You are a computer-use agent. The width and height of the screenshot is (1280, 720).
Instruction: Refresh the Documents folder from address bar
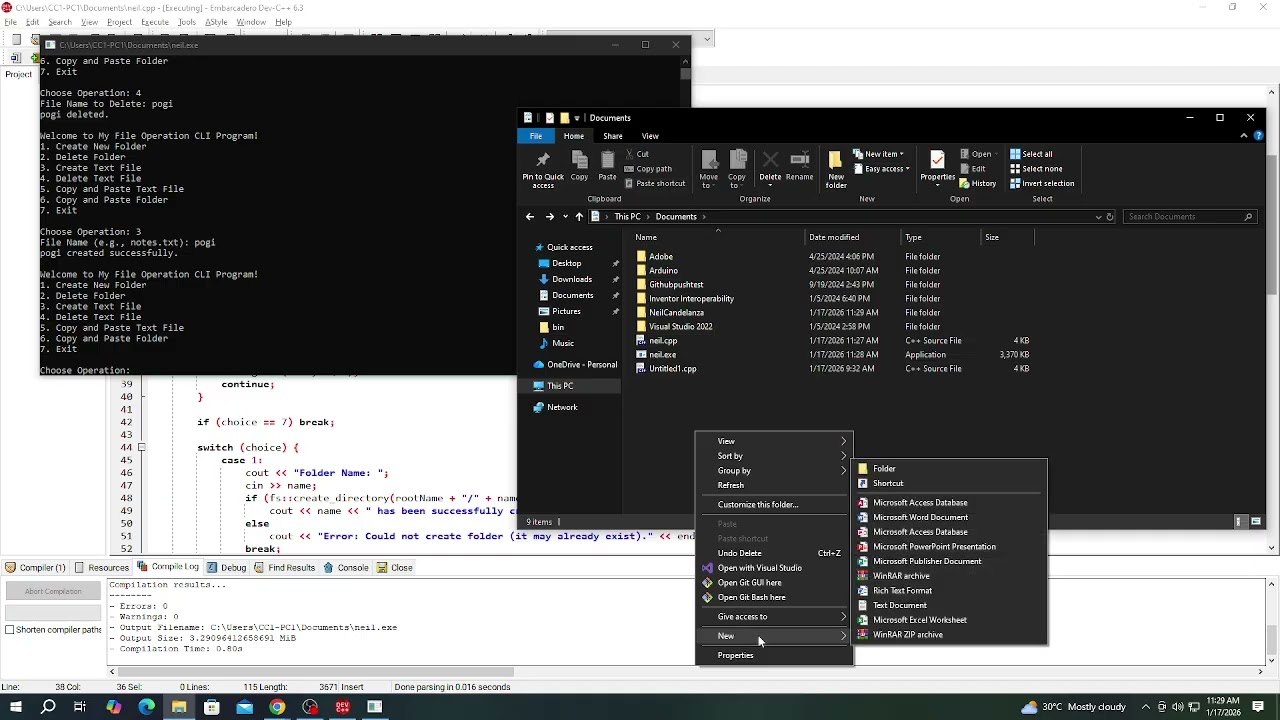tap(1110, 217)
